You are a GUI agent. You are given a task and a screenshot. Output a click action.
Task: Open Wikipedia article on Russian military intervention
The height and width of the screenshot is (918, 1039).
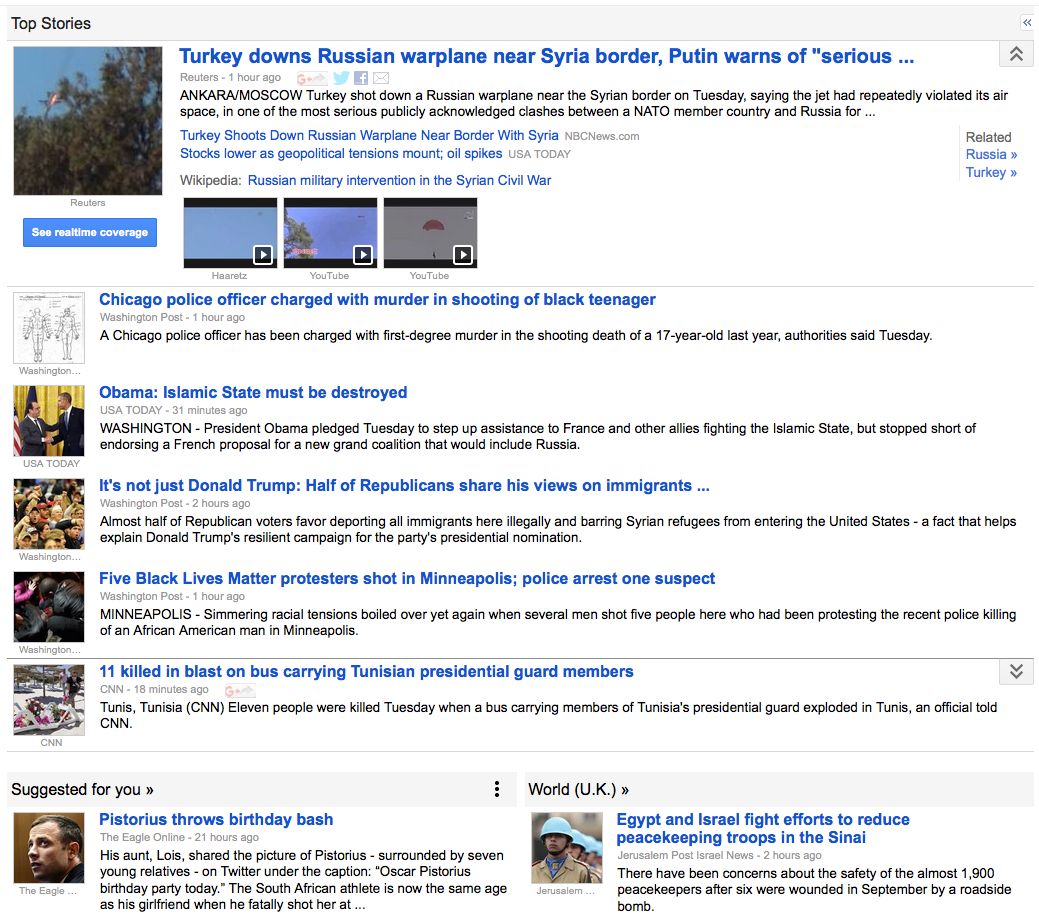(399, 180)
